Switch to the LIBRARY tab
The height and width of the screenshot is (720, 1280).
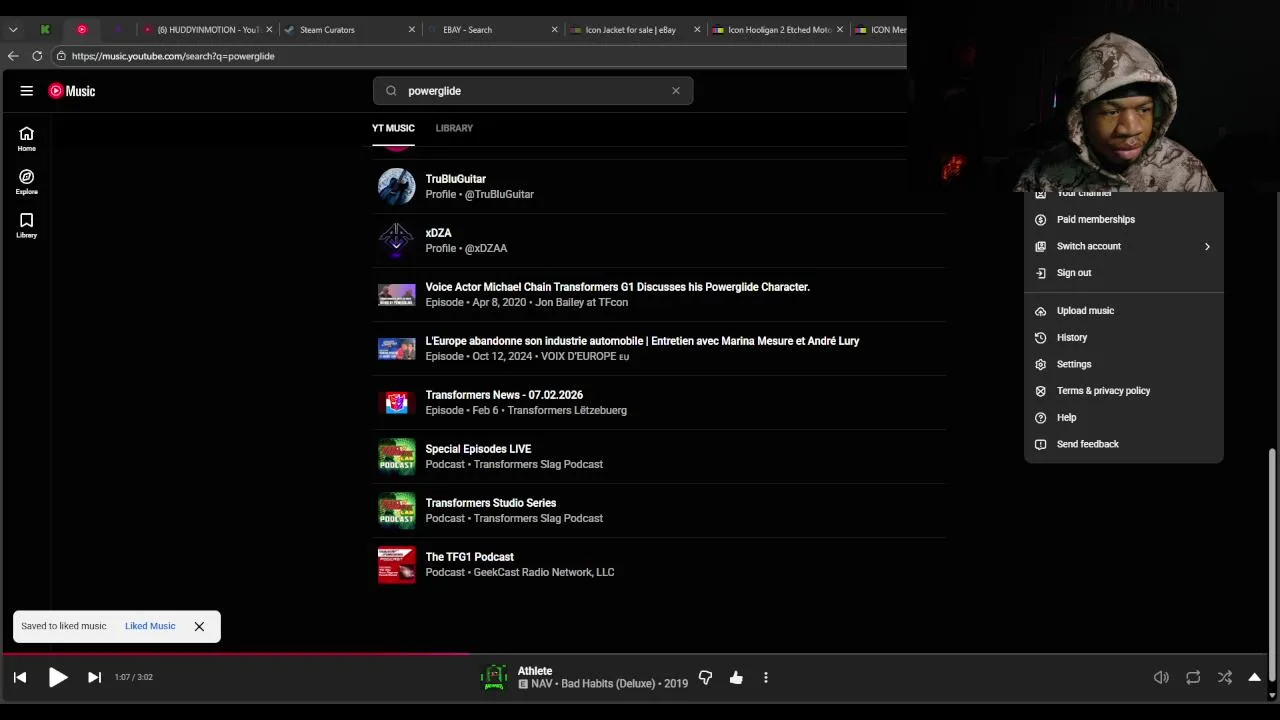point(454,128)
